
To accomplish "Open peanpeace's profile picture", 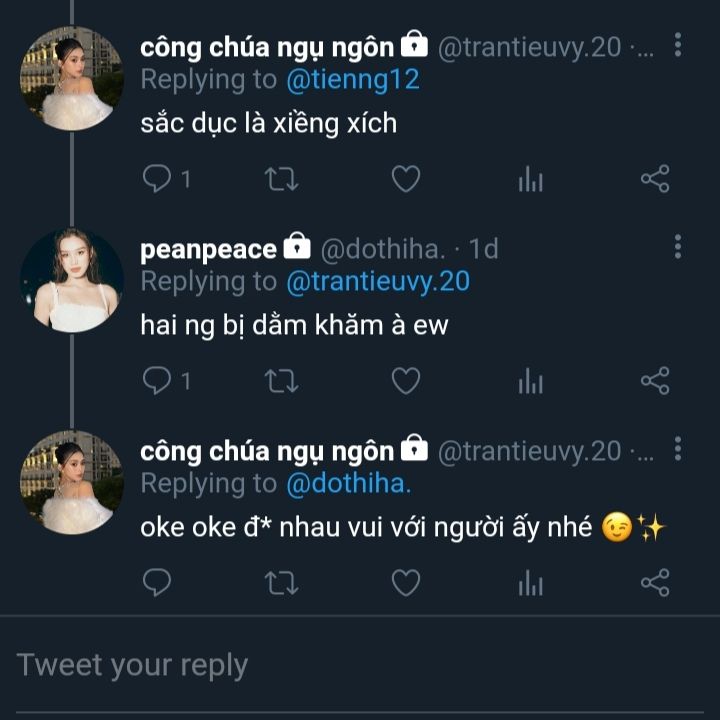I will click(71, 280).
